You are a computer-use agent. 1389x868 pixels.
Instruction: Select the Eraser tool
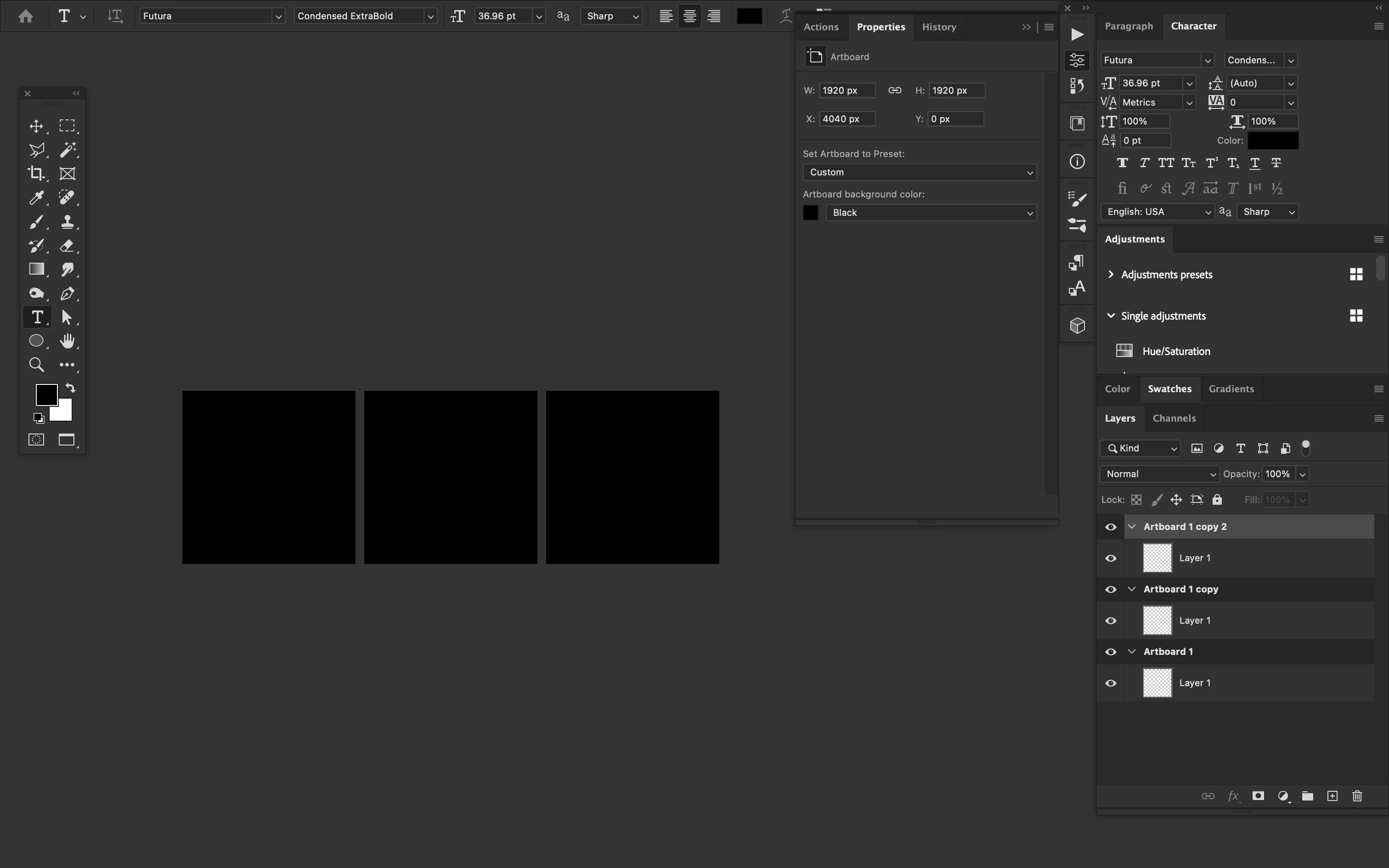pyautogui.click(x=67, y=246)
